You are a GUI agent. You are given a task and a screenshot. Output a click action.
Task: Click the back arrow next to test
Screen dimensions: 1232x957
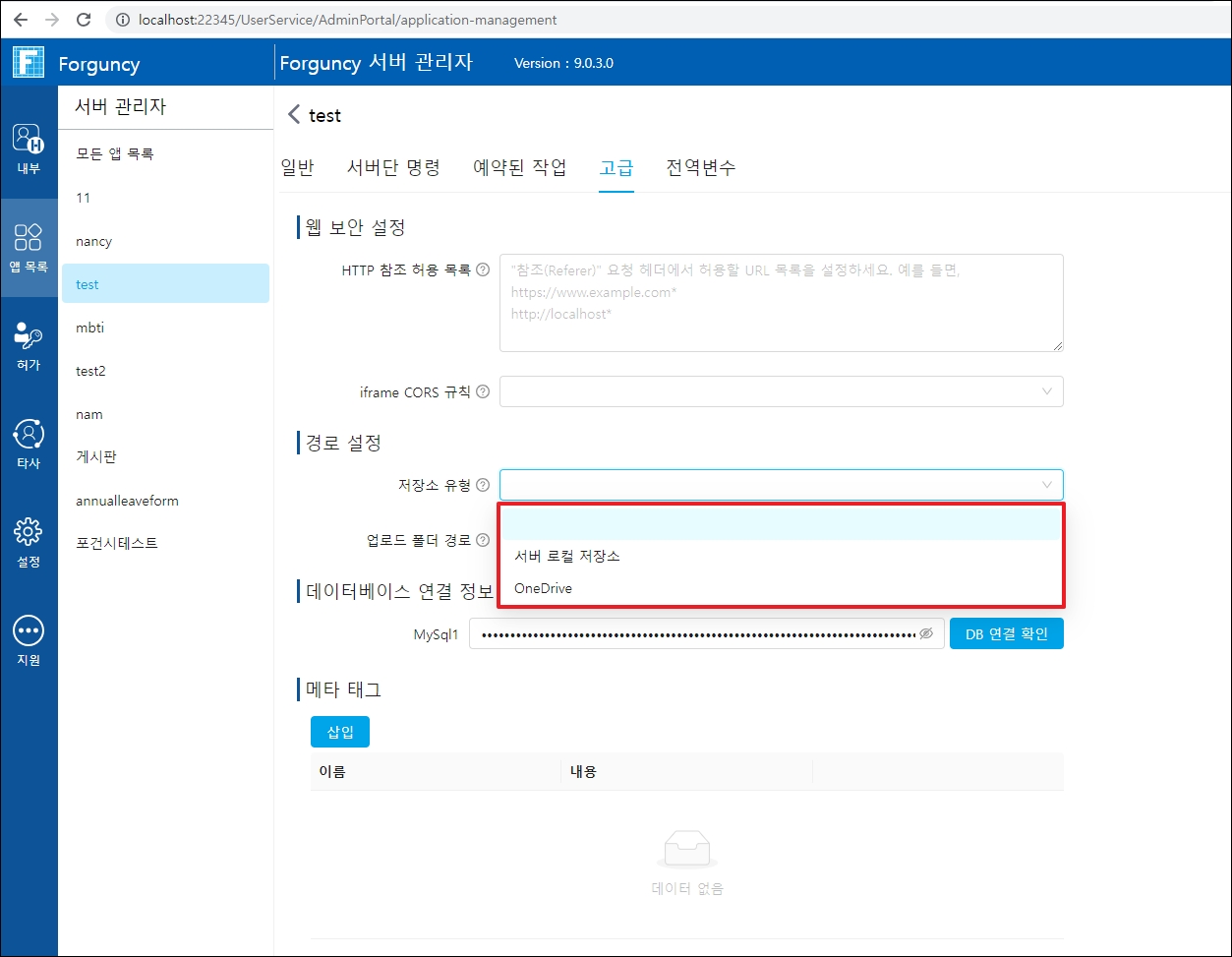click(293, 115)
